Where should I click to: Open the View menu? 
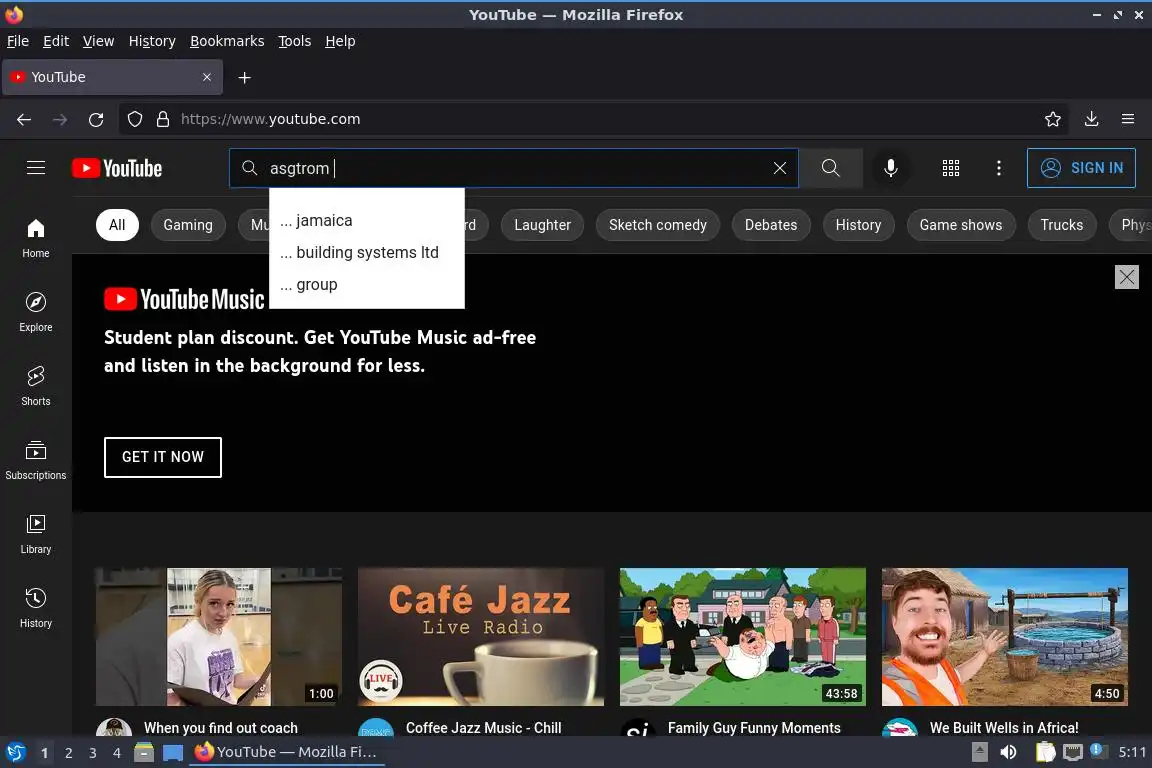point(98,41)
